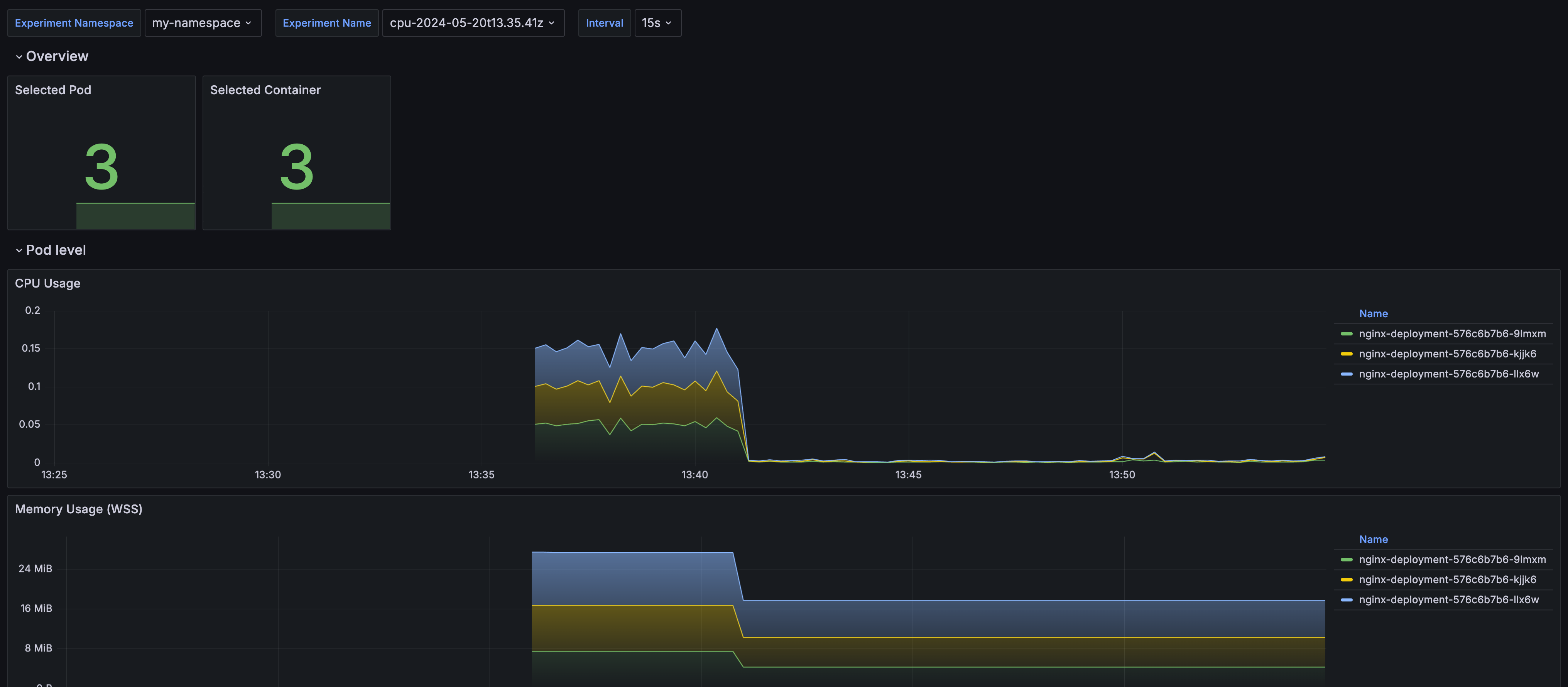Collapse the Pod level row chevron
Screen dimensions: 1568x687
(x=19, y=250)
